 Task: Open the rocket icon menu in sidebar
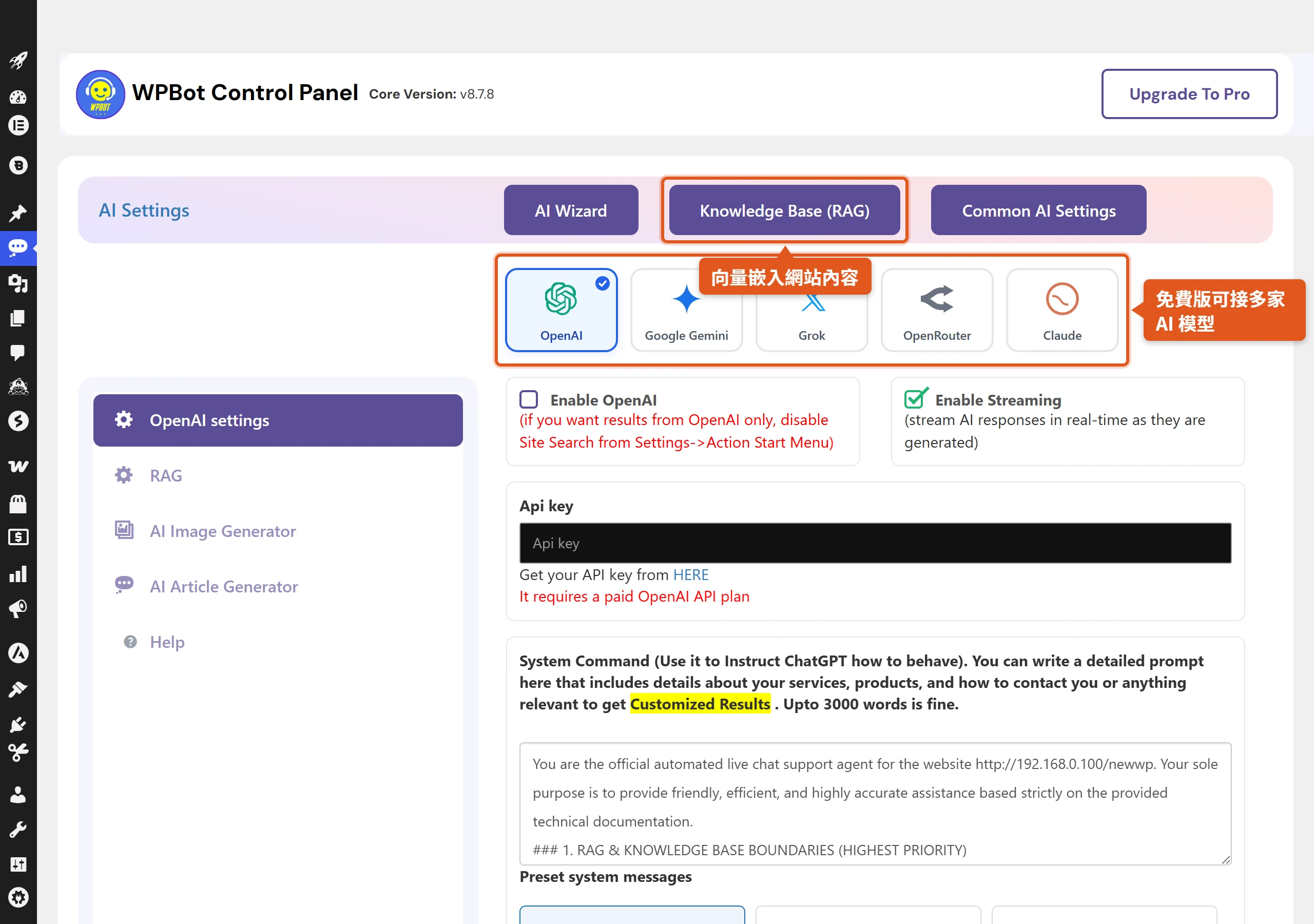18,60
